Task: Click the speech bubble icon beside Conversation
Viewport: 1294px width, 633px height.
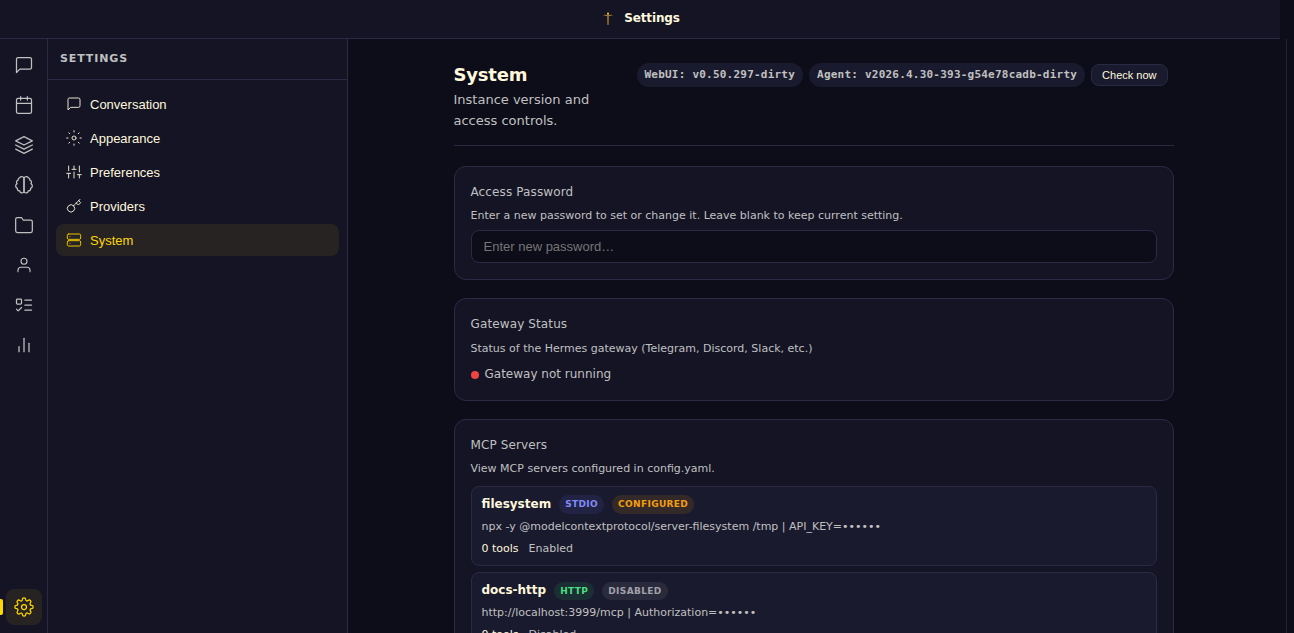Action: [74, 104]
